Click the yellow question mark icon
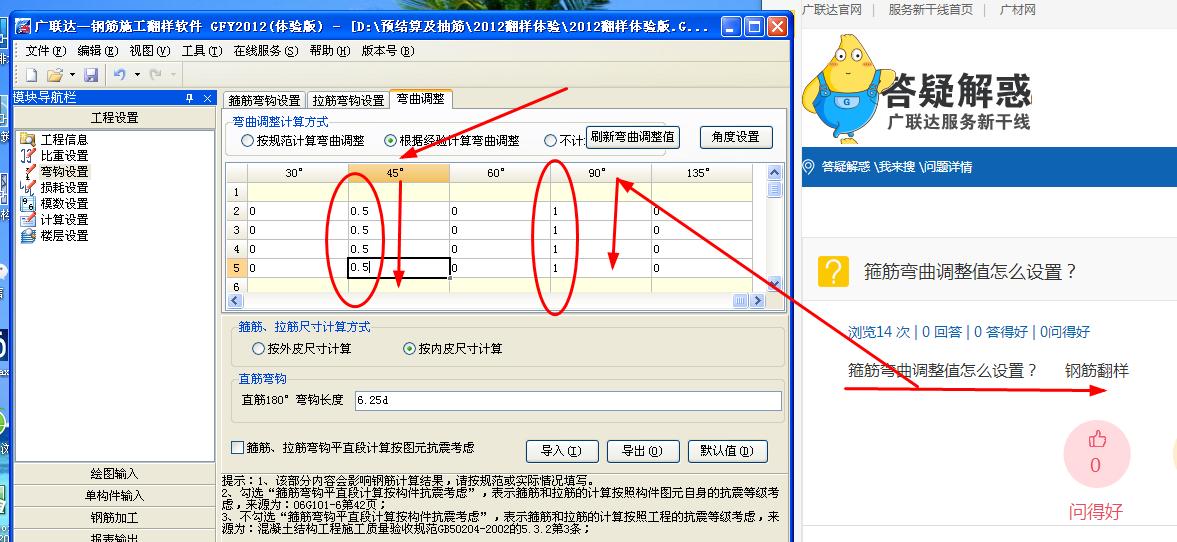This screenshot has width=1177, height=542. (833, 272)
